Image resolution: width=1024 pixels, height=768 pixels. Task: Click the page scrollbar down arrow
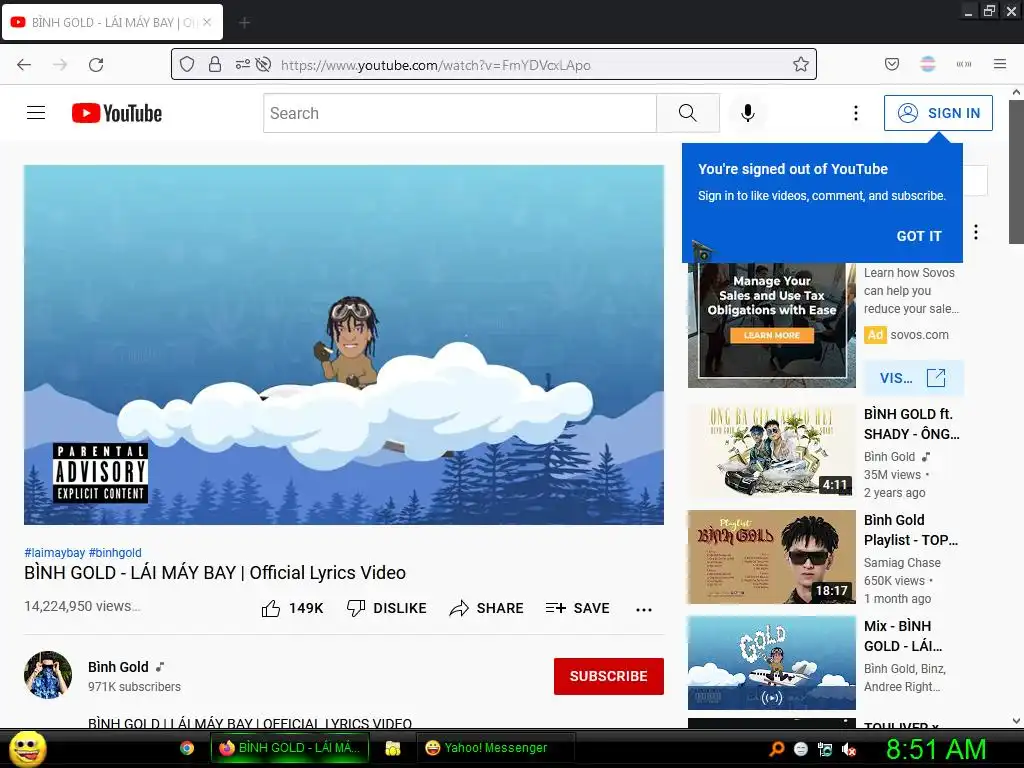1016,721
